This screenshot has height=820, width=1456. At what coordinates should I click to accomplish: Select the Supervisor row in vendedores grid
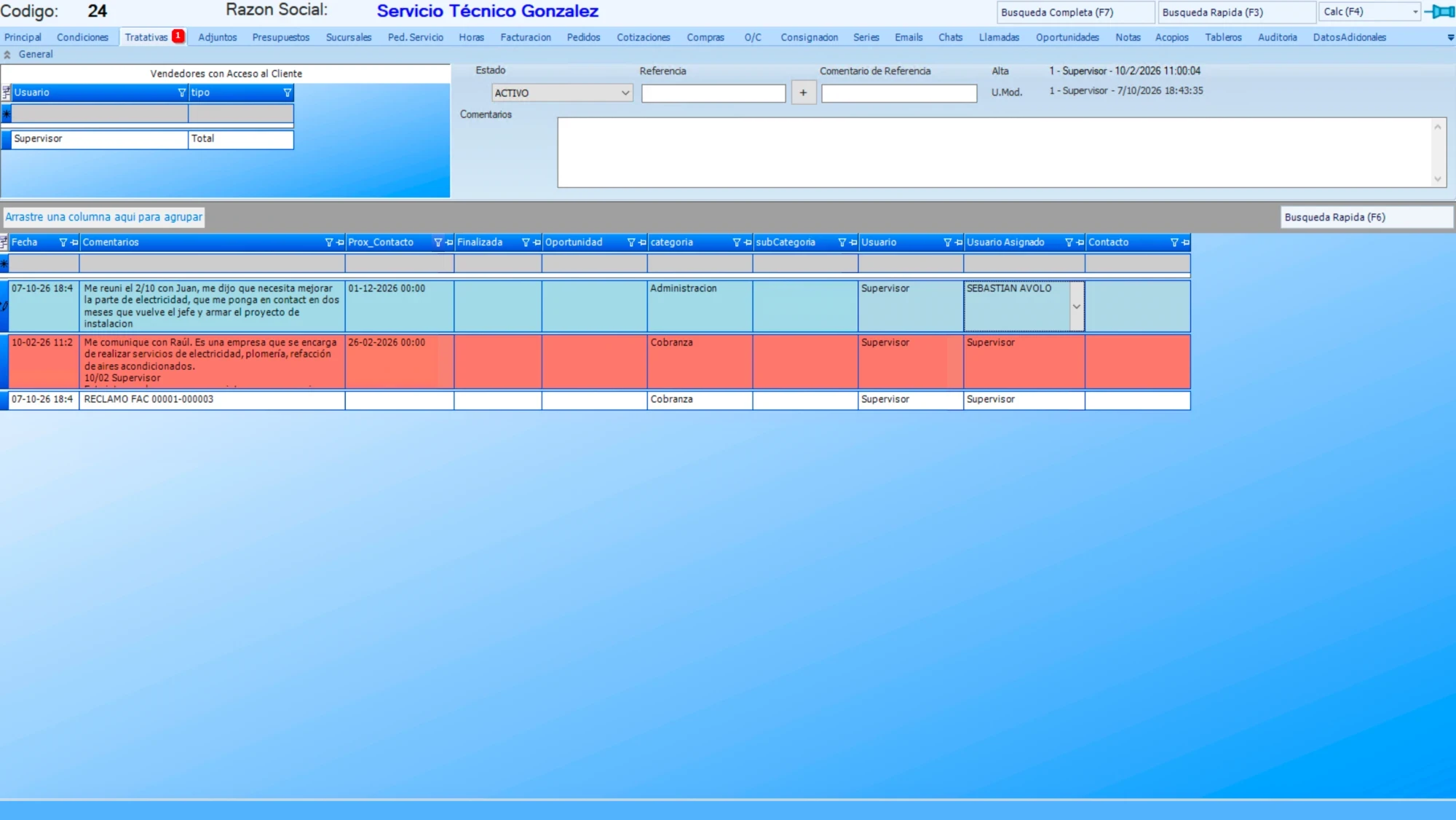pyautogui.click(x=148, y=139)
